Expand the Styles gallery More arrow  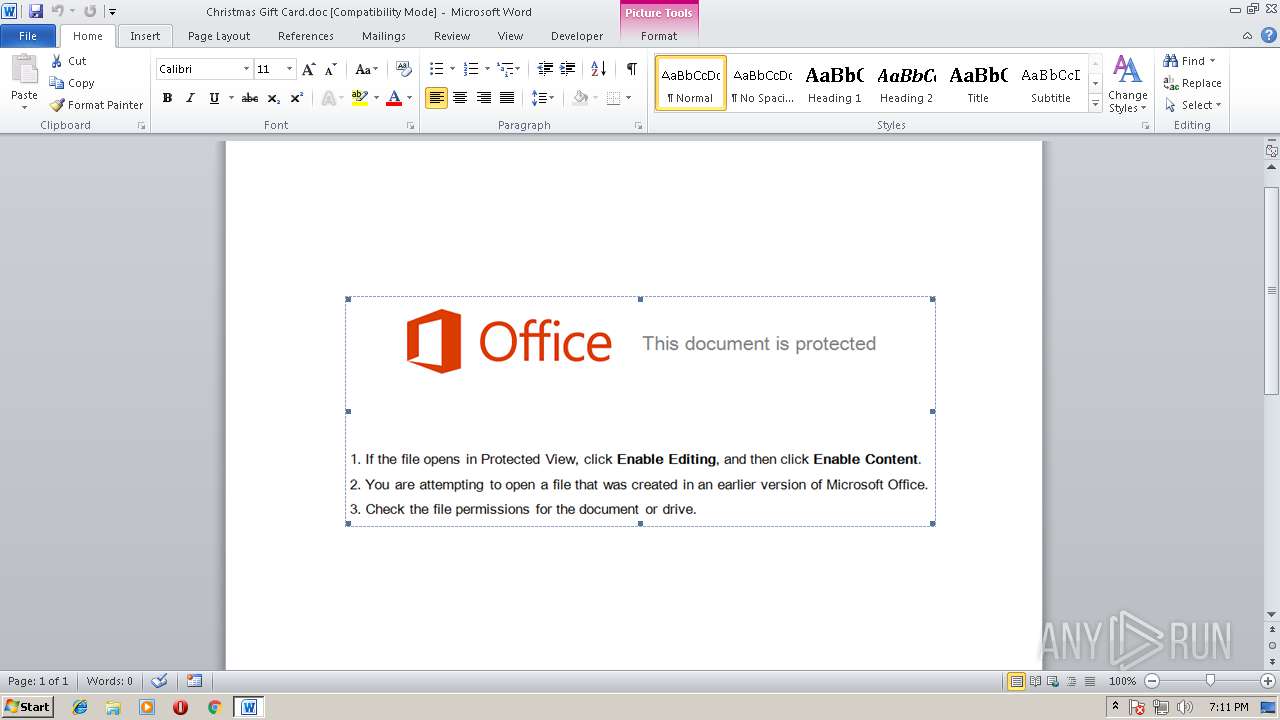[1095, 103]
